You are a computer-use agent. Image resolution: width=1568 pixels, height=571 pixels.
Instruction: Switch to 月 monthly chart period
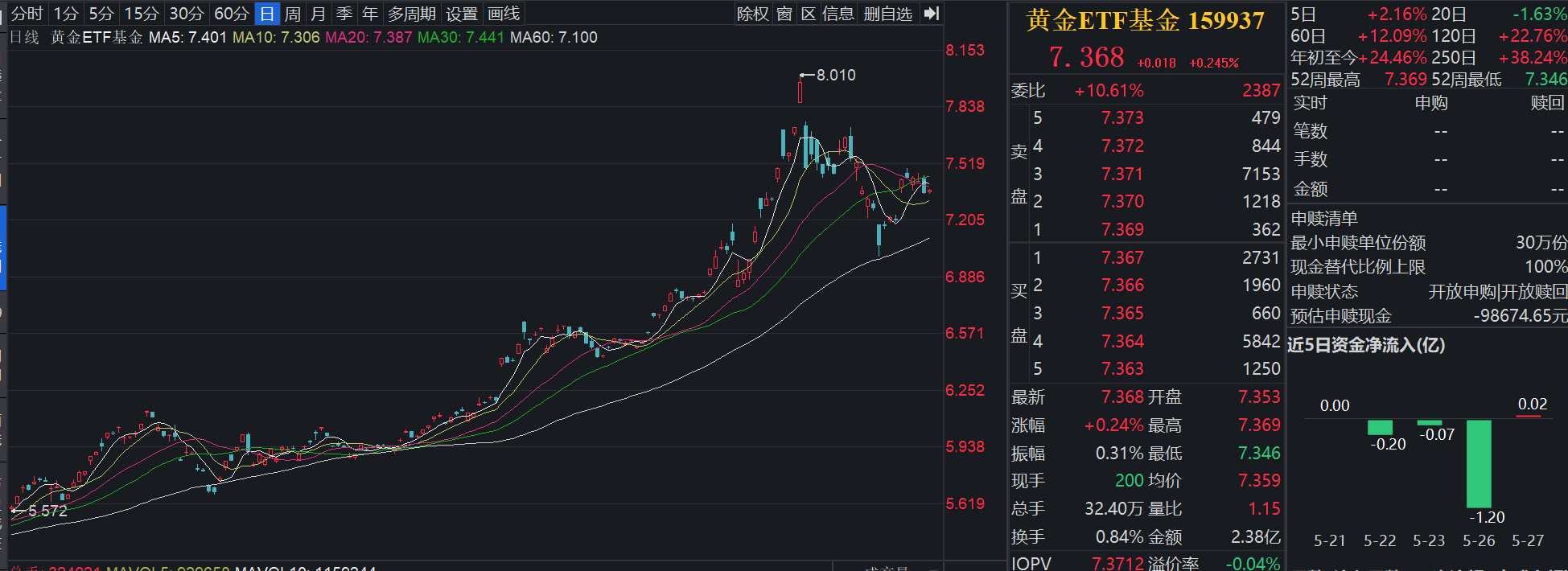(319, 14)
